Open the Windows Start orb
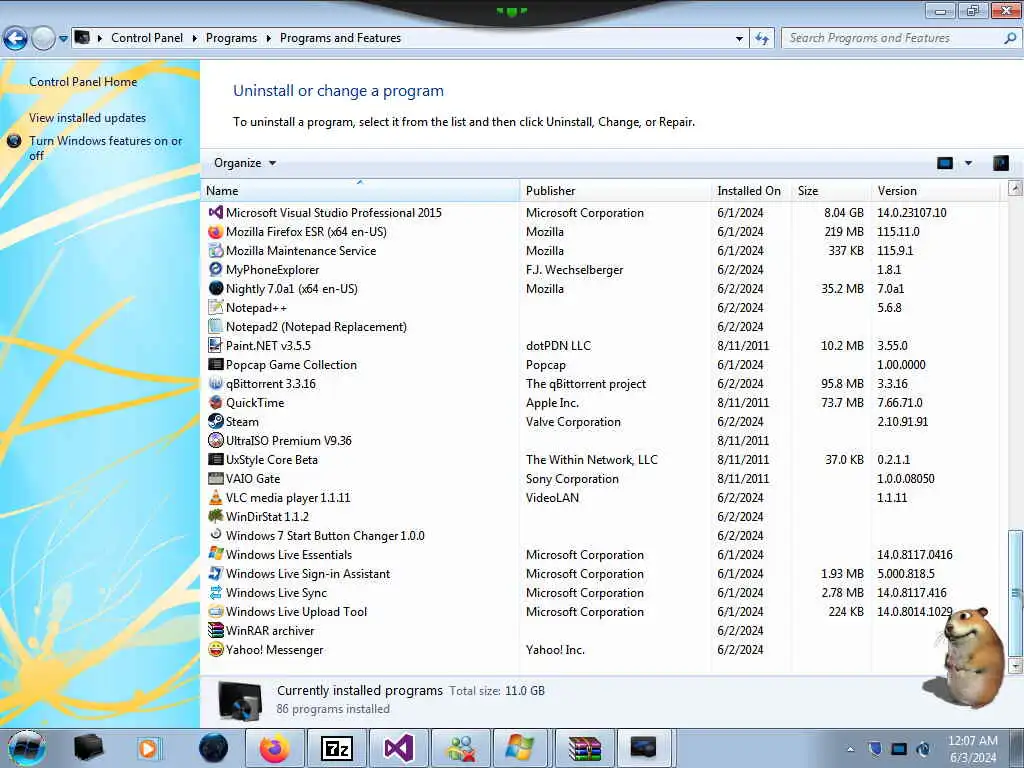1024x768 pixels. pos(27,748)
